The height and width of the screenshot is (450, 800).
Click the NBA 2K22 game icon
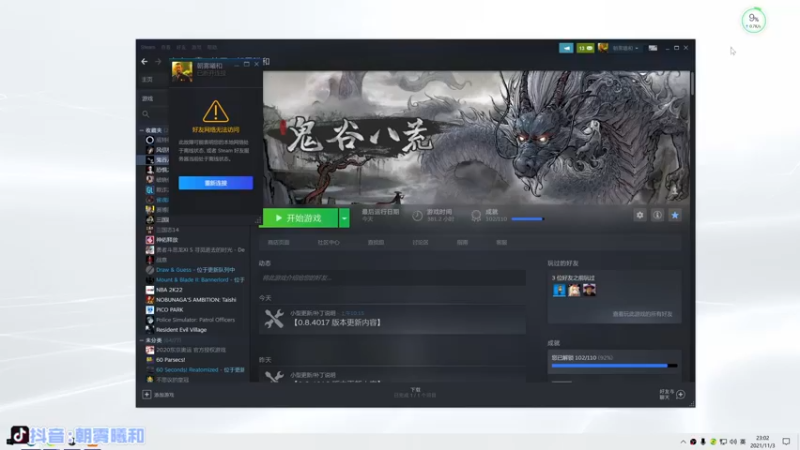pos(149,289)
